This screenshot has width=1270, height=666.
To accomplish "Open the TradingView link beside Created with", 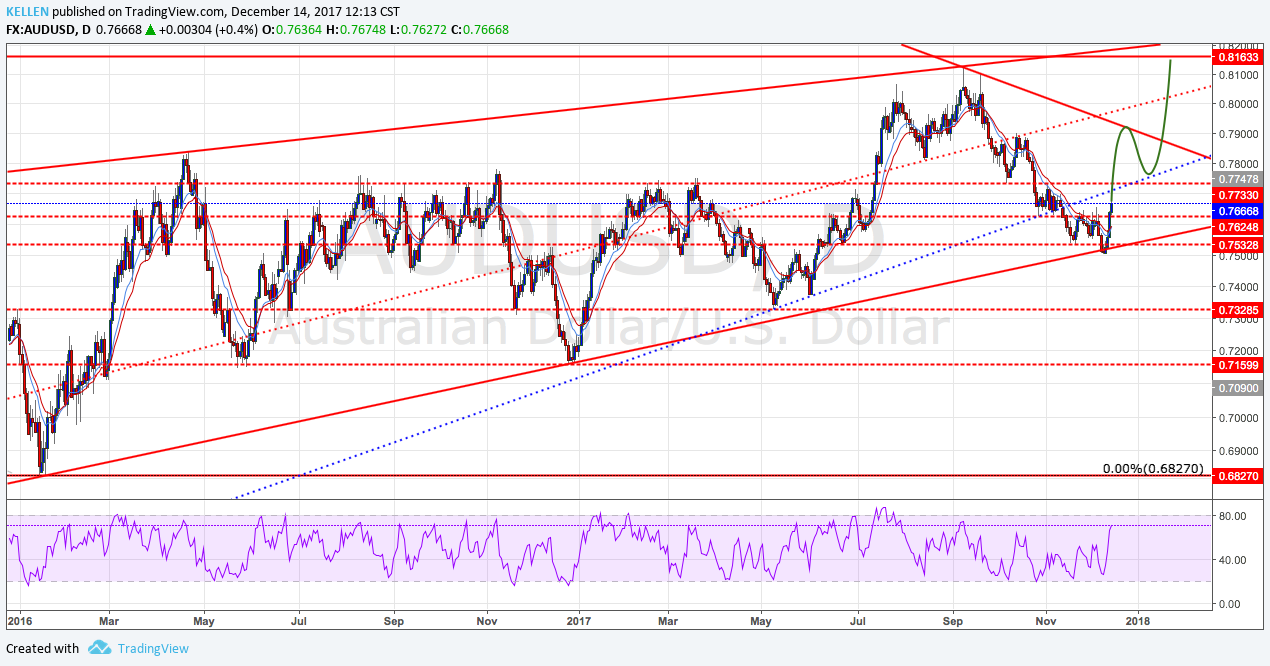I will pos(153,648).
